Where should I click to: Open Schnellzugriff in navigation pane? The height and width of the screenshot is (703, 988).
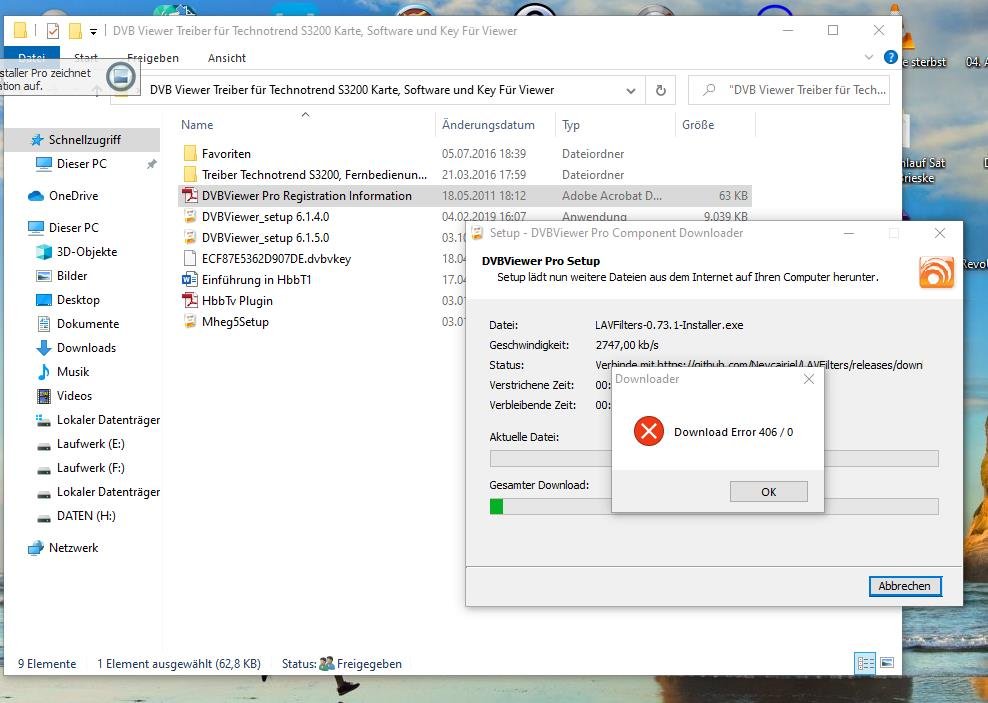click(x=84, y=140)
